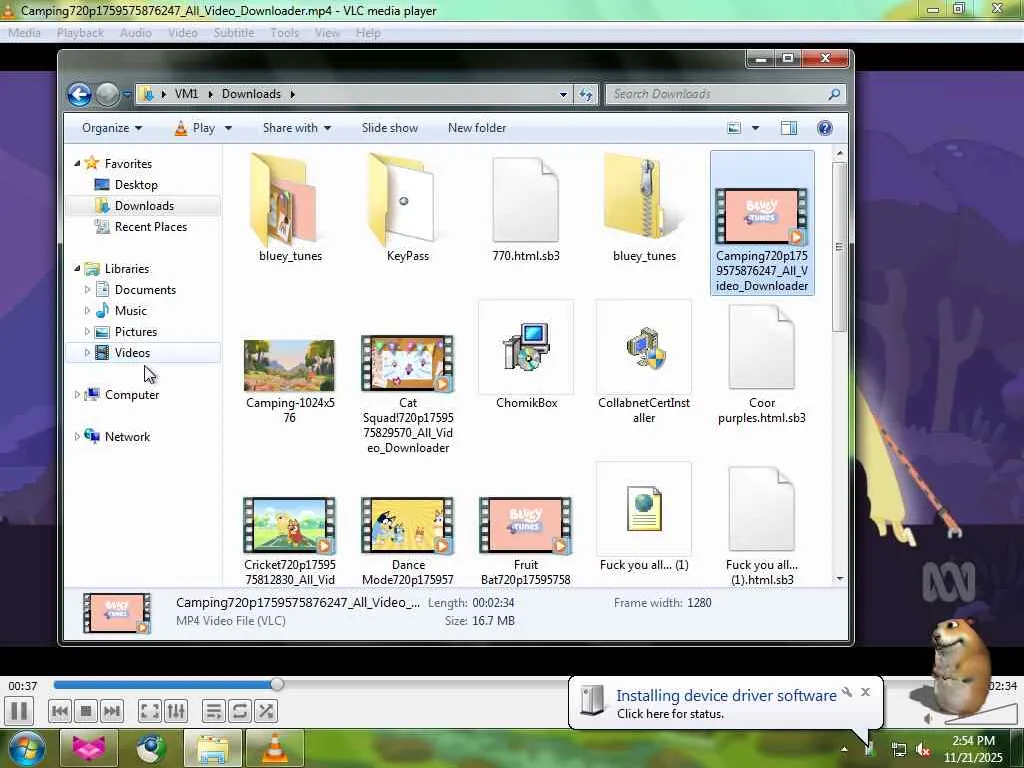Select the Dance Mode video thumbnail
This screenshot has height=768, width=1024.
408,526
